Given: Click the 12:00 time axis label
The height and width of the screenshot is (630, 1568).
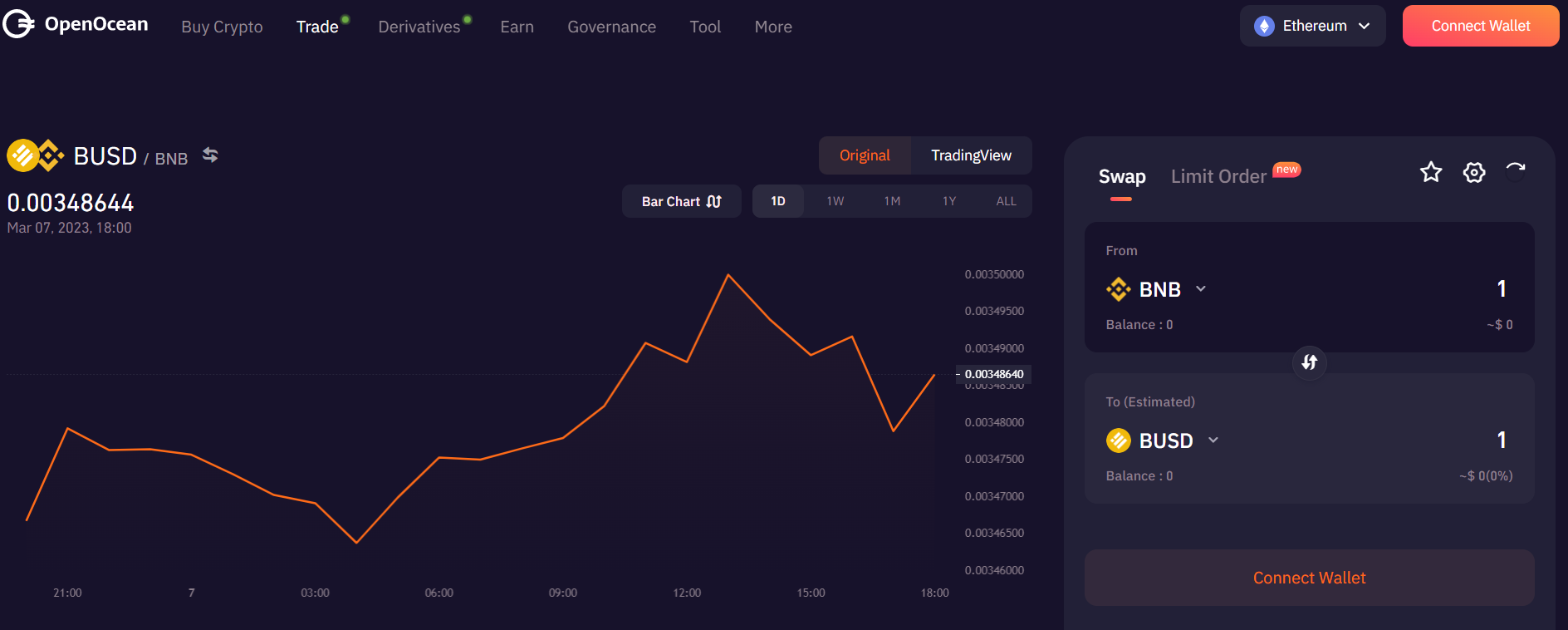Looking at the screenshot, I should pyautogui.click(x=687, y=593).
